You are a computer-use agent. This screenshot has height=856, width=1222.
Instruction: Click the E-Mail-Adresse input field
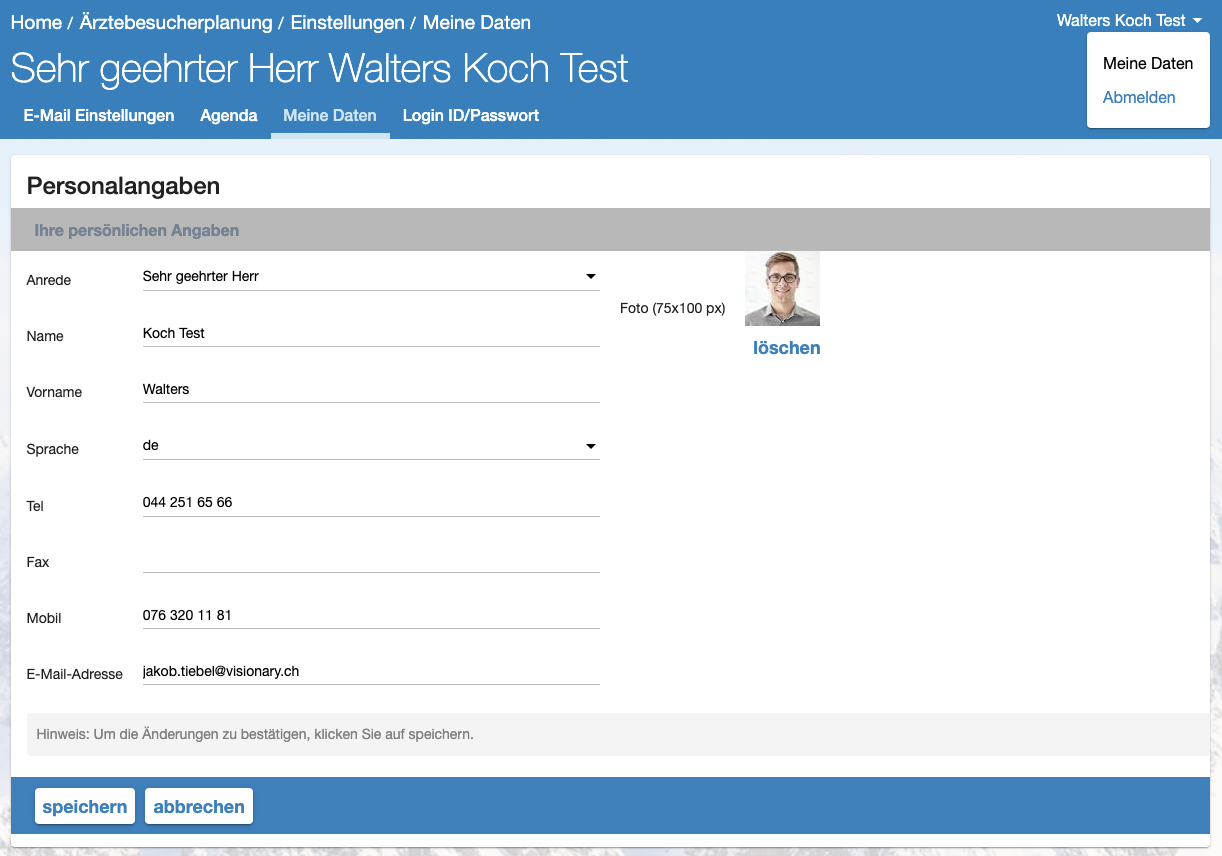[370, 671]
